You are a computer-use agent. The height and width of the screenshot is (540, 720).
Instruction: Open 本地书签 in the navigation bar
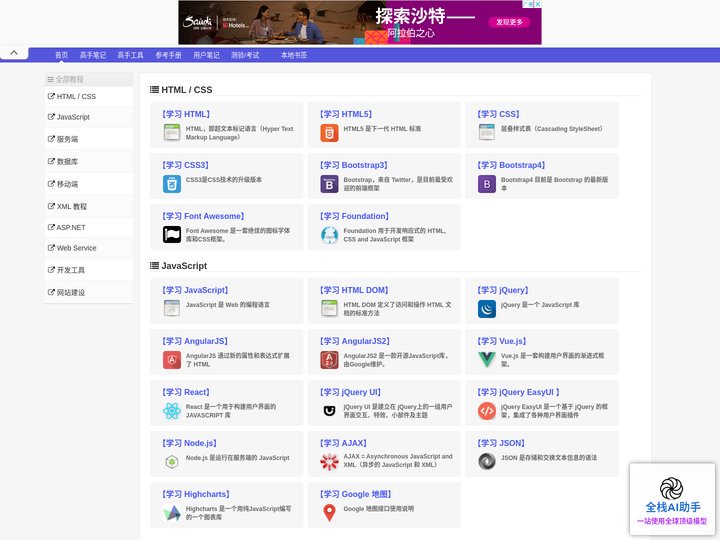[294, 55]
